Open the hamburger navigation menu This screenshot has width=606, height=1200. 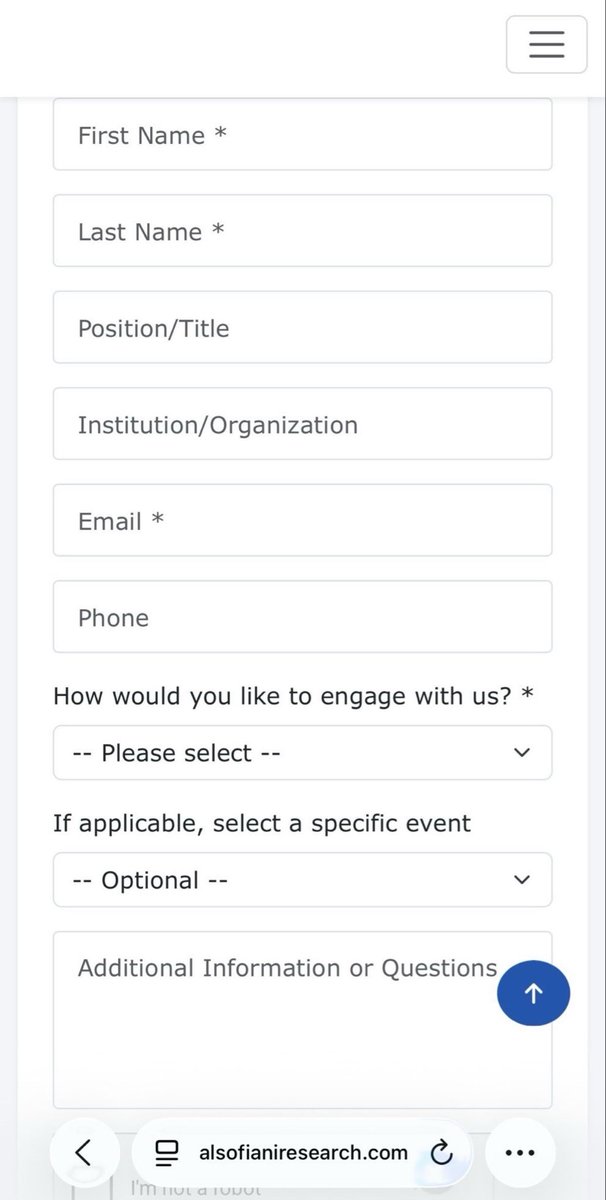click(x=546, y=45)
